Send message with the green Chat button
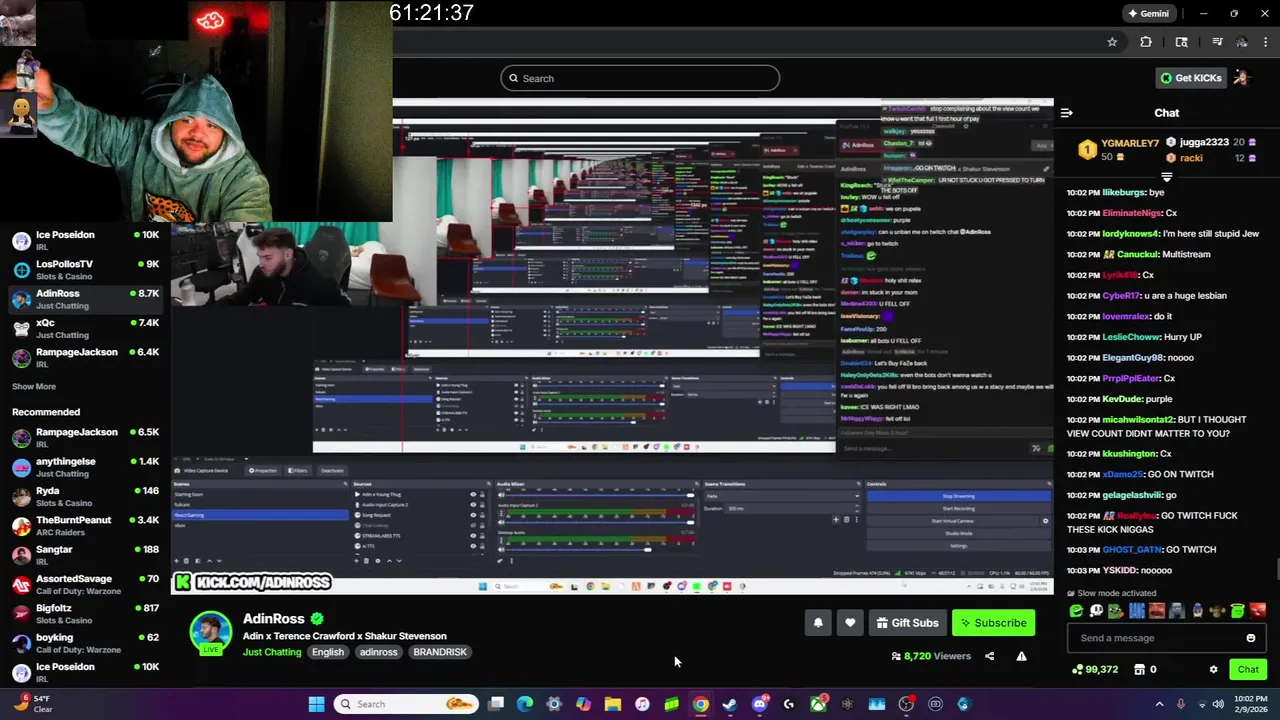 [x=1248, y=669]
